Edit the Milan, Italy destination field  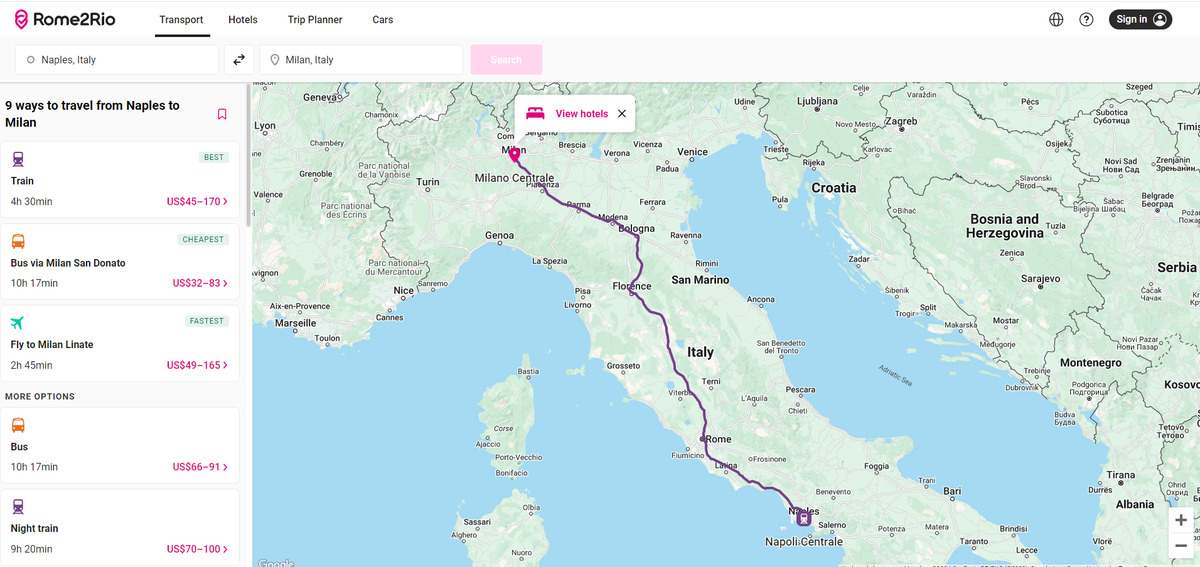[361, 60]
